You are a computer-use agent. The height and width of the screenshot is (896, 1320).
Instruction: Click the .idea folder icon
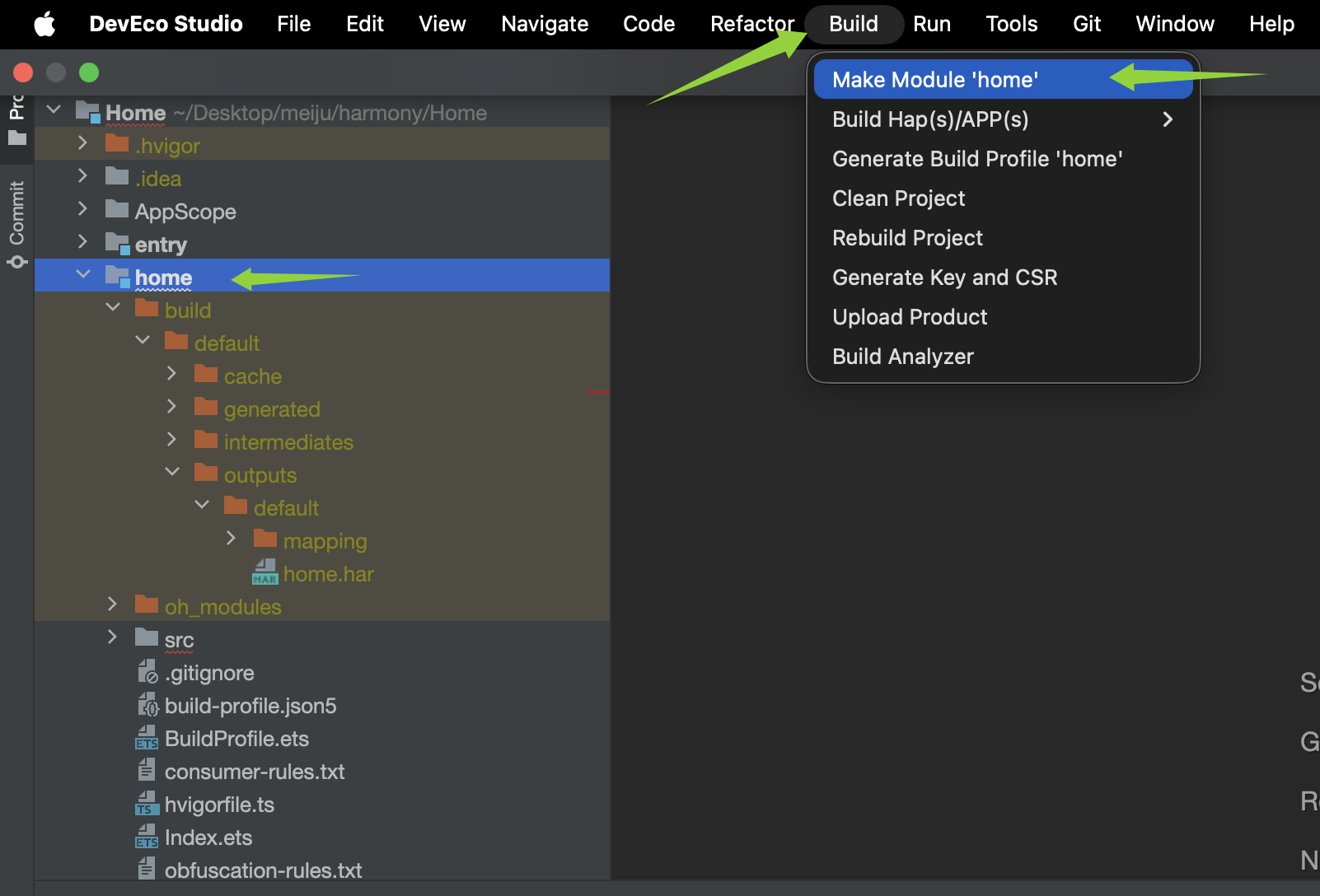tap(117, 176)
